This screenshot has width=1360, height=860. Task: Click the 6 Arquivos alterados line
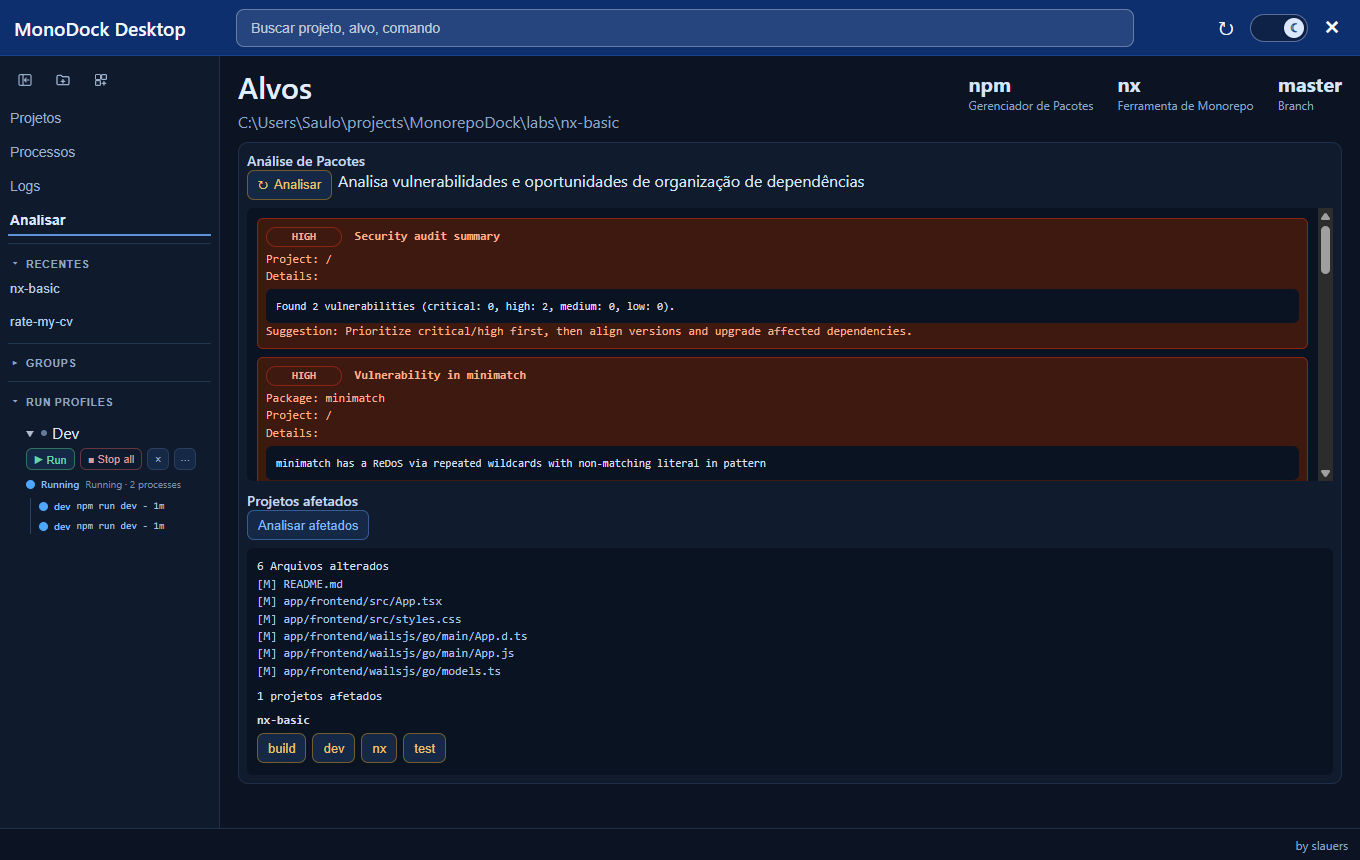(x=323, y=566)
